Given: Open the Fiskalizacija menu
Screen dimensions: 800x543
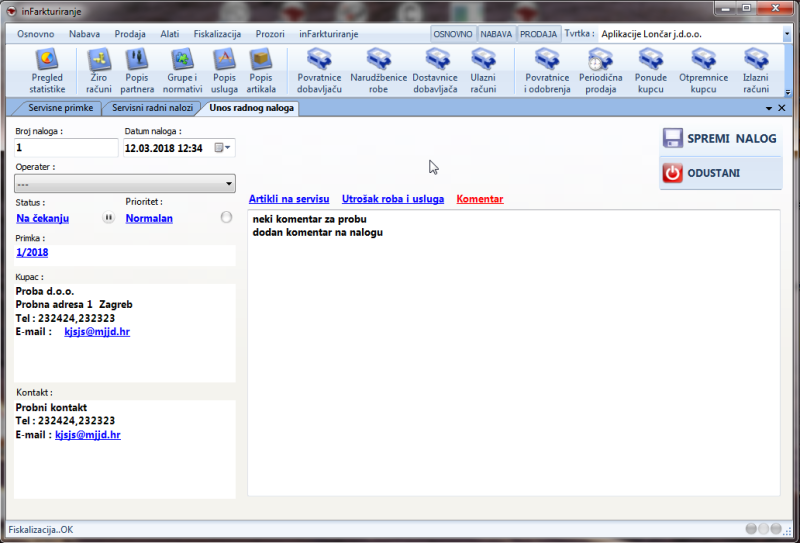Looking at the screenshot, I should [x=217, y=34].
